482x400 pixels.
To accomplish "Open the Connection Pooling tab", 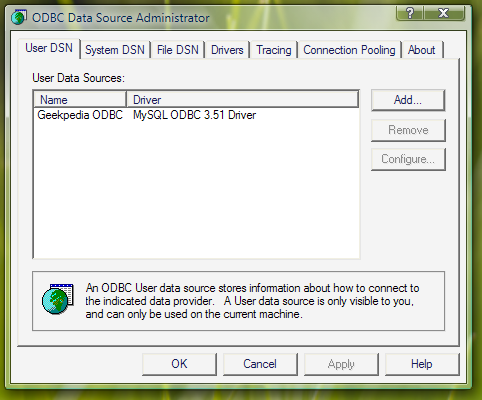I will pyautogui.click(x=349, y=50).
